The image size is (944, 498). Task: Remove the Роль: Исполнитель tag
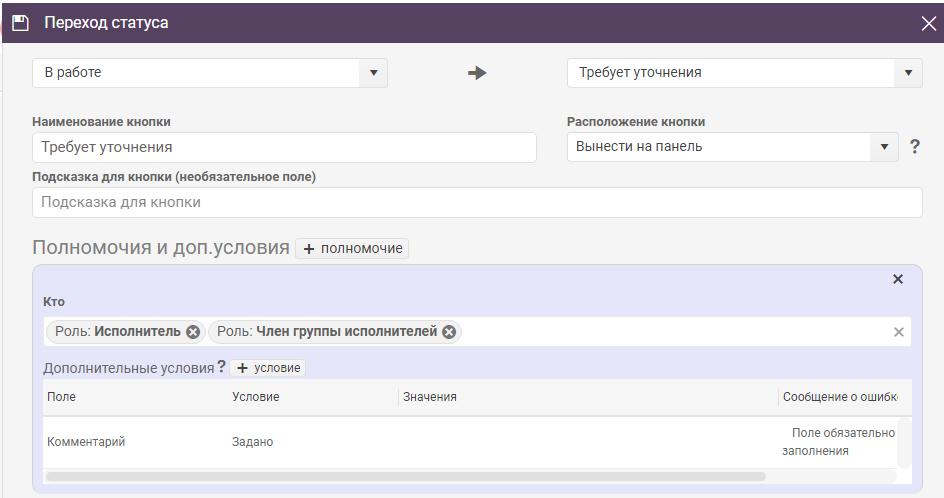193,332
